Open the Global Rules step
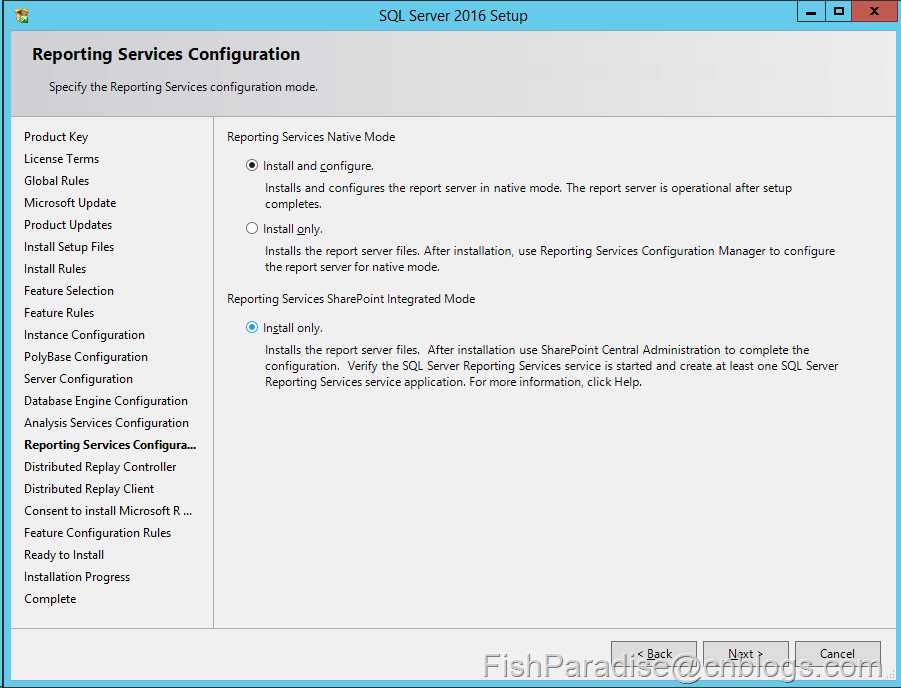 56,180
